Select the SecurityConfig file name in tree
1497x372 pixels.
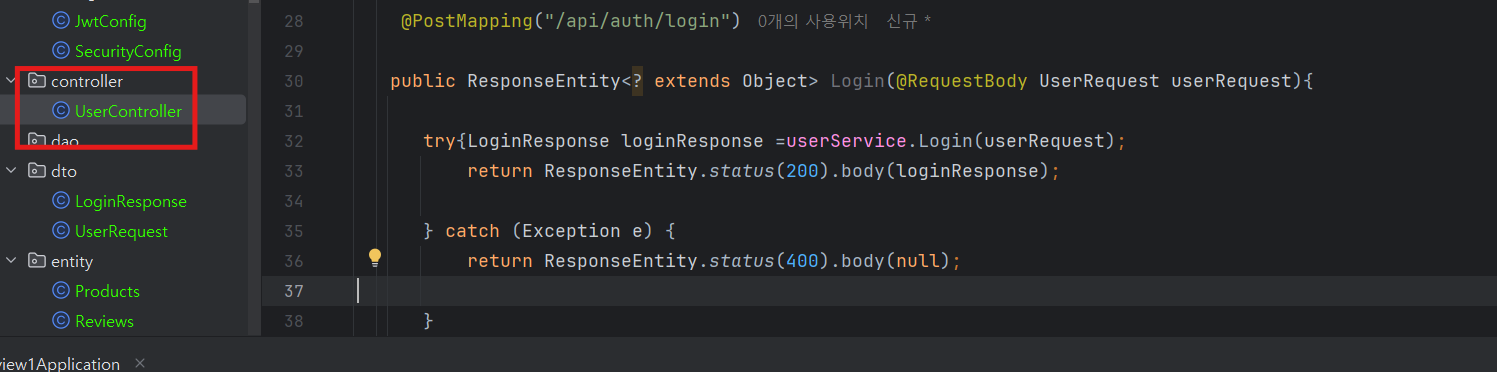pos(128,51)
